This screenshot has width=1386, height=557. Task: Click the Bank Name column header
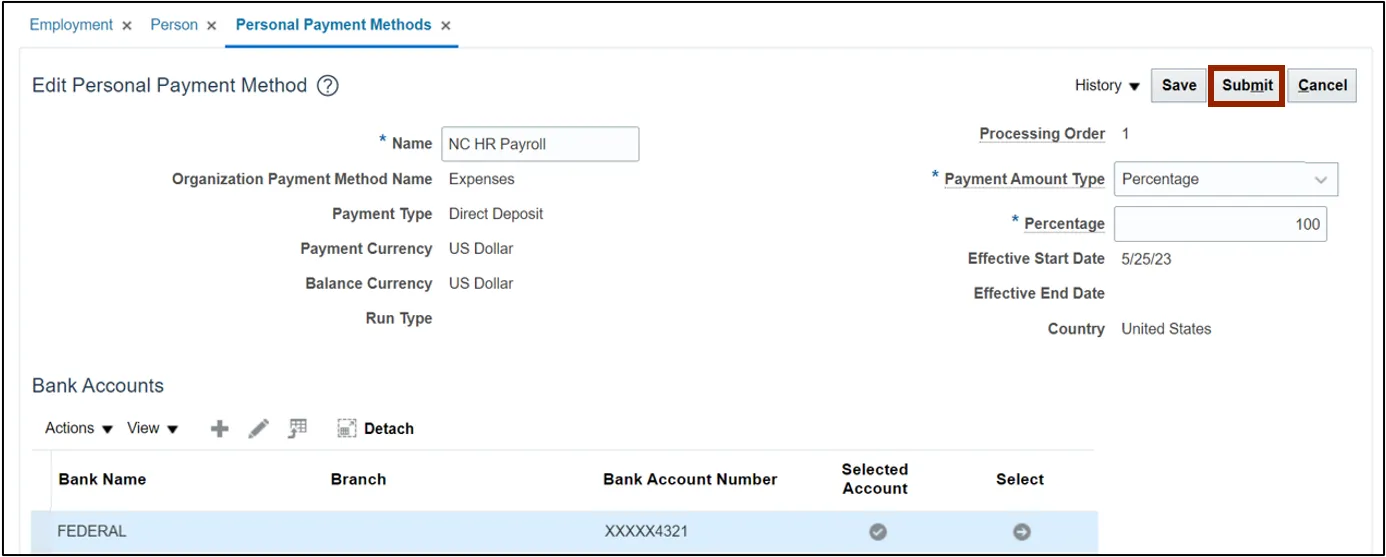click(x=102, y=479)
